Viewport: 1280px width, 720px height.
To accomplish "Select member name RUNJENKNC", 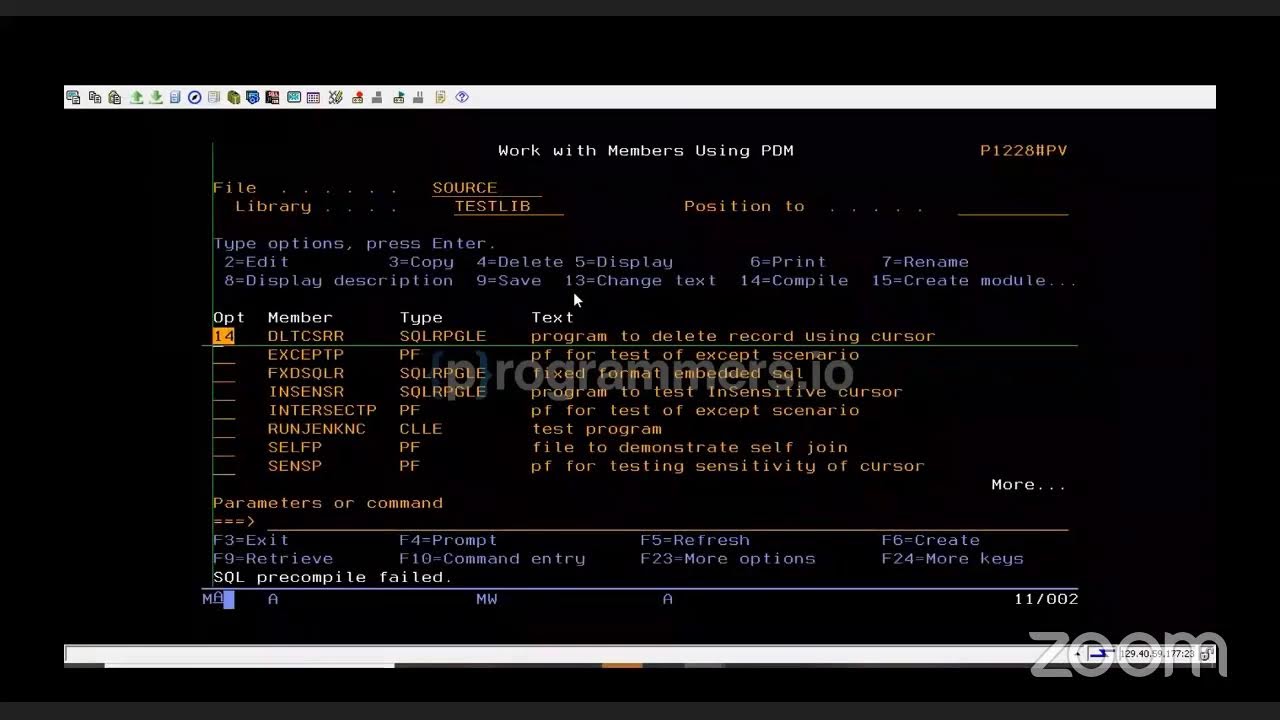I will click(316, 429).
